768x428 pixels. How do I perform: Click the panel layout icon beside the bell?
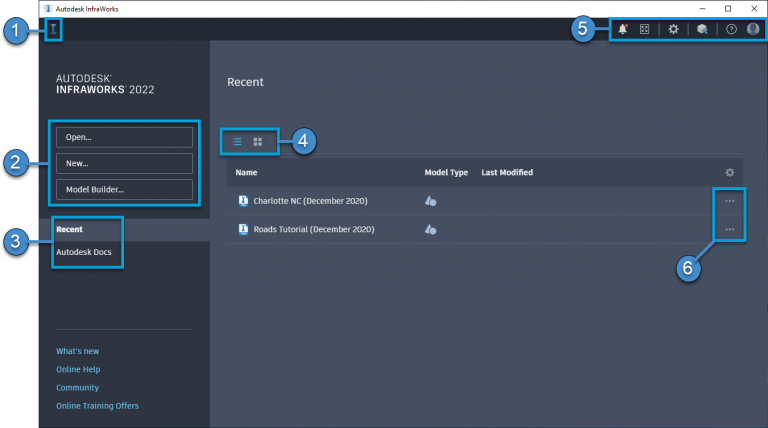[645, 29]
